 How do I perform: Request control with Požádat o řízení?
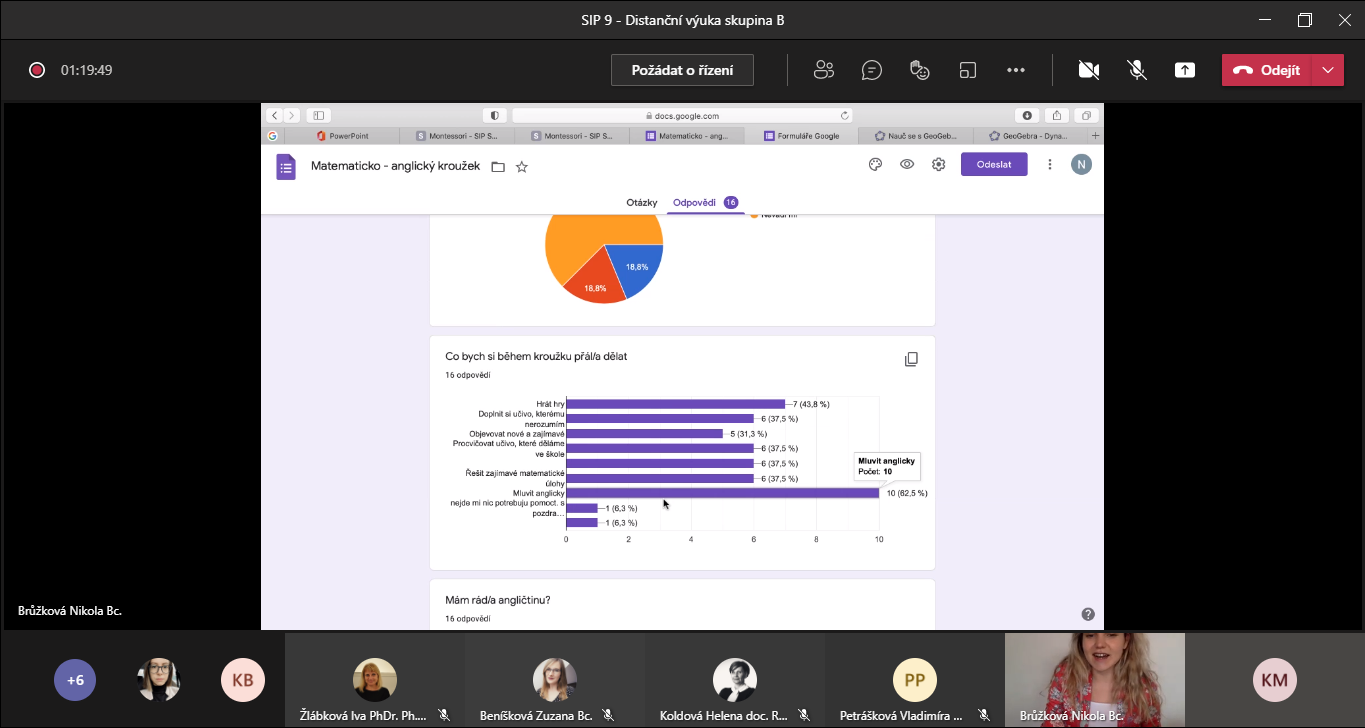[x=682, y=70]
